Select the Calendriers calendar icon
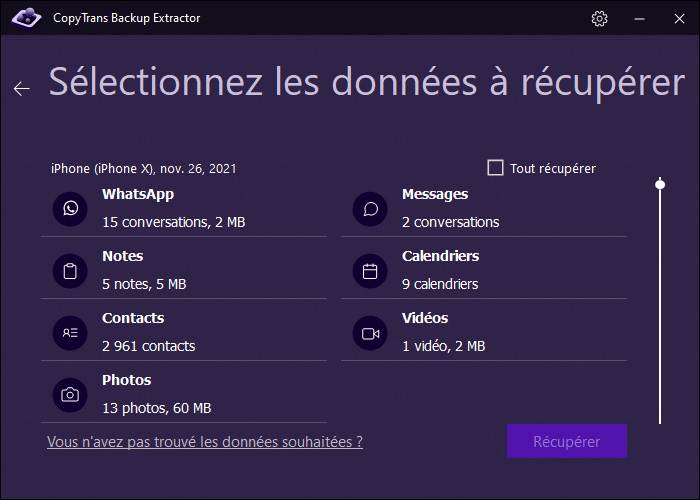700x500 pixels. (370, 271)
